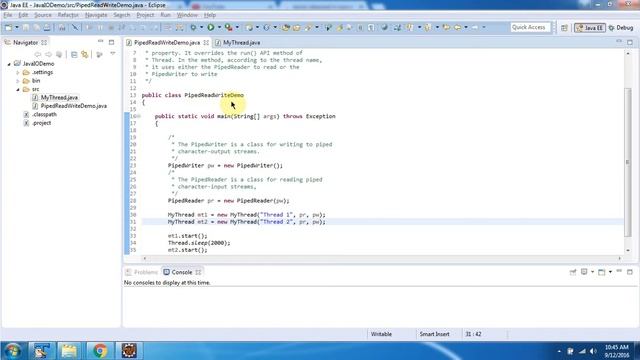Click the Save All toolbar icon
Image resolution: width=640 pixels, height=360 pixels.
click(x=36, y=27)
